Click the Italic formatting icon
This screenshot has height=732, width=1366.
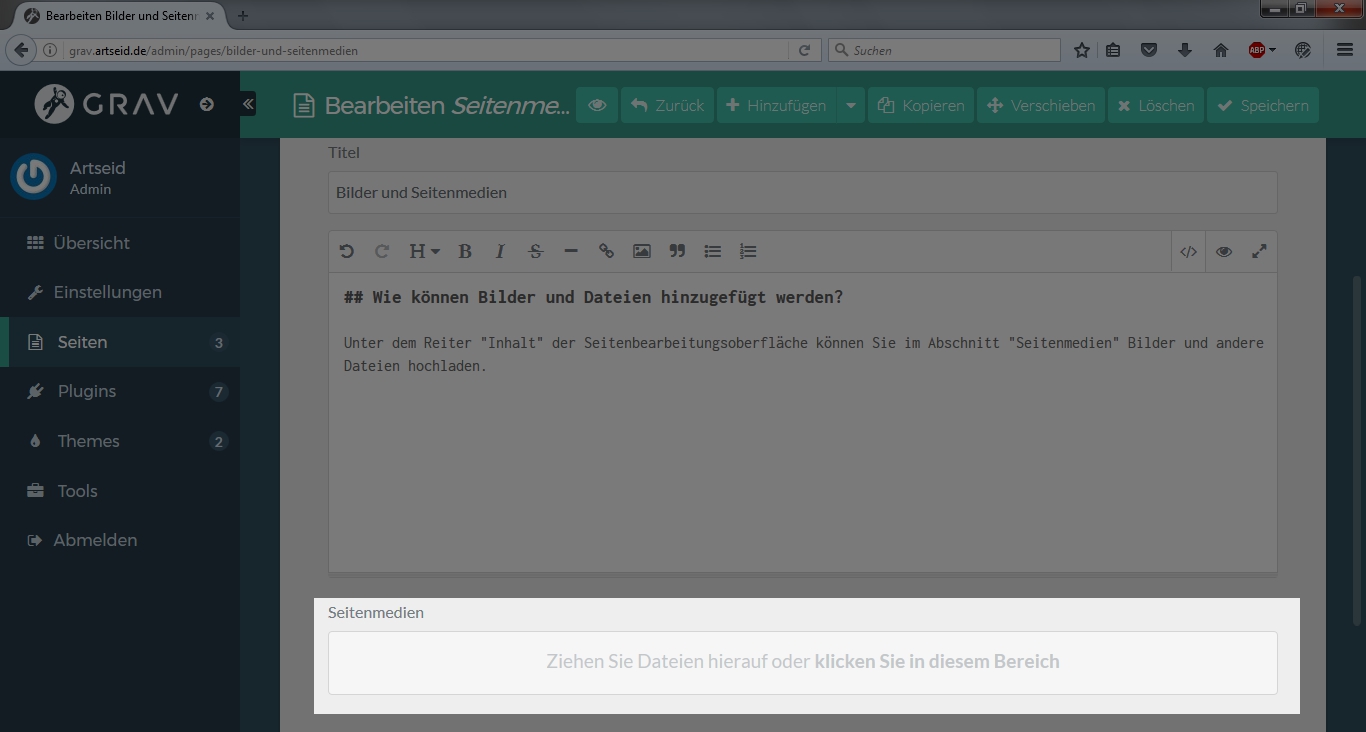[x=500, y=252]
